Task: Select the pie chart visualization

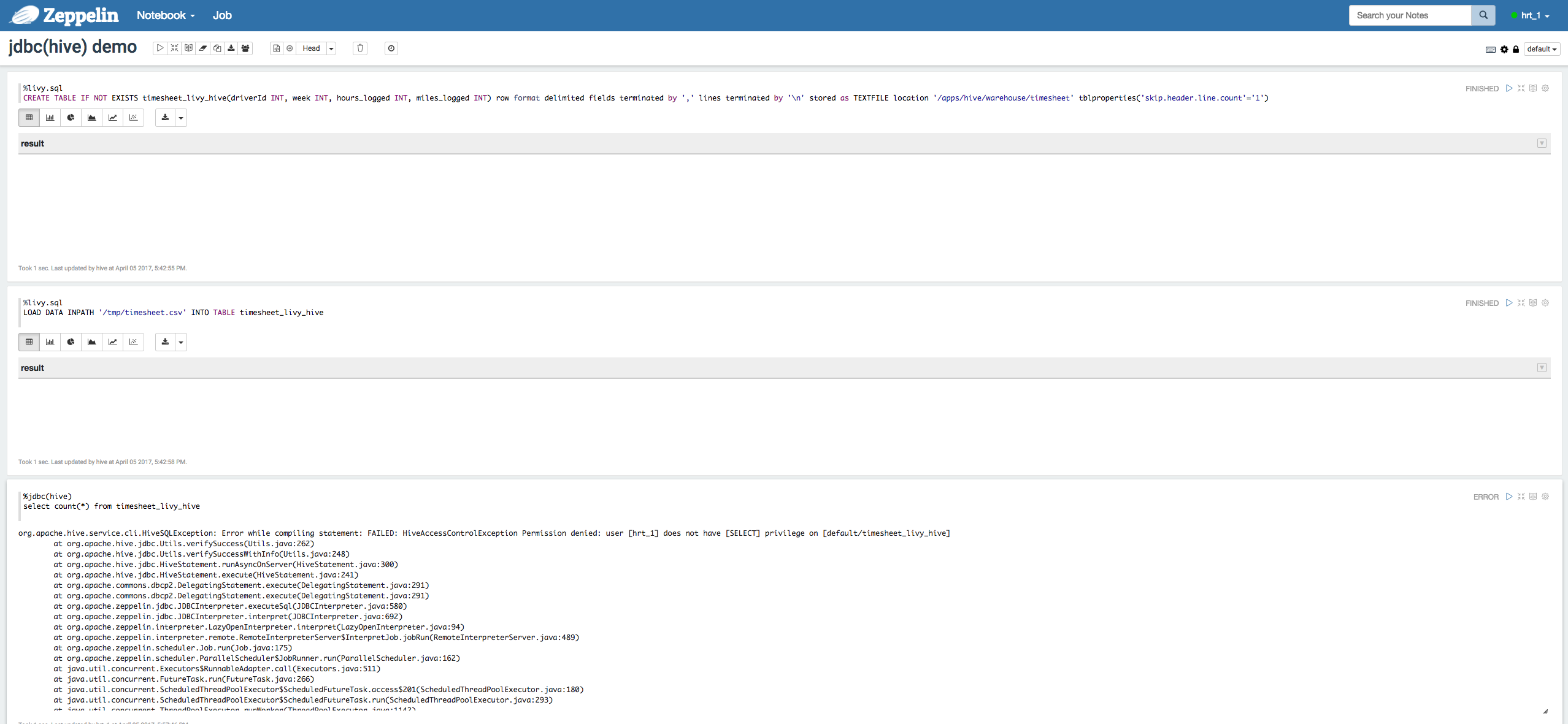Action: [71, 118]
